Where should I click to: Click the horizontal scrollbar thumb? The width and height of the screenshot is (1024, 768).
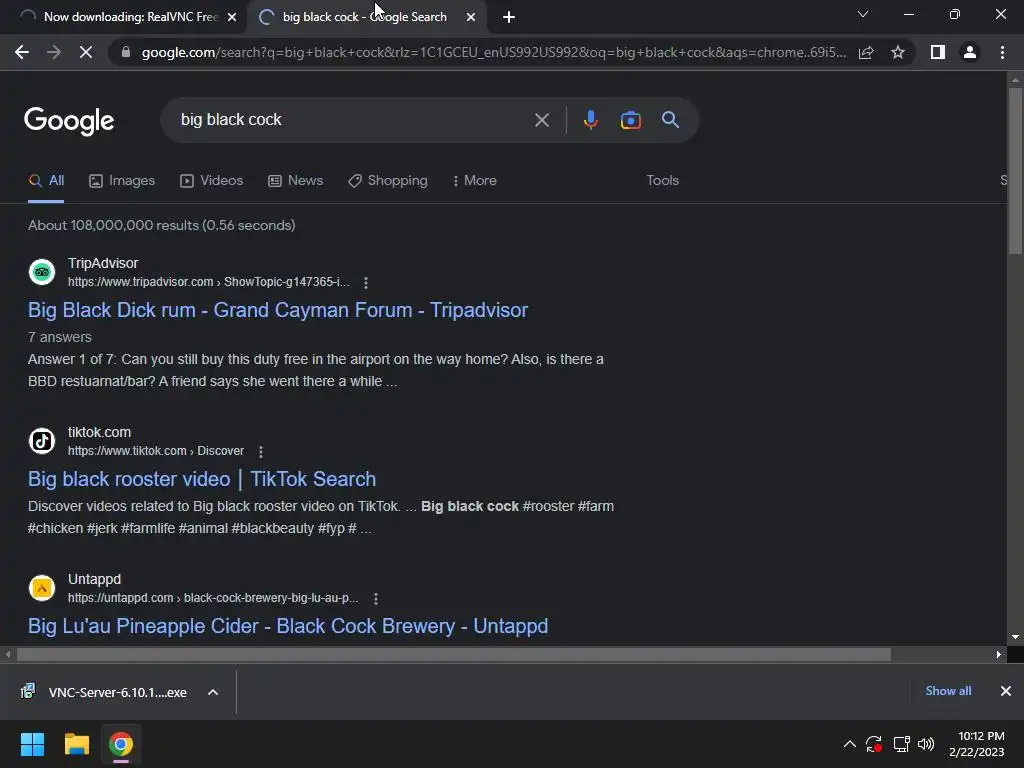coord(454,654)
